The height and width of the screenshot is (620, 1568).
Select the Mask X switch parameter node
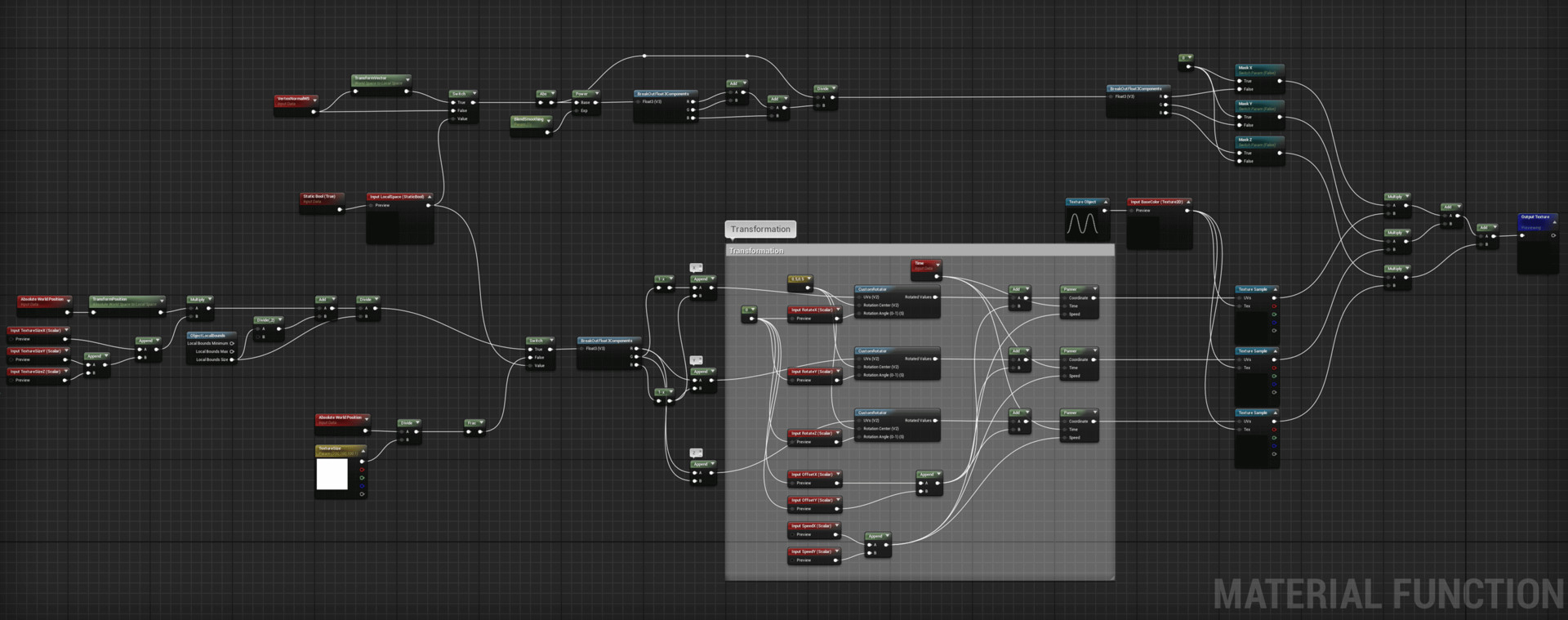pyautogui.click(x=1257, y=69)
